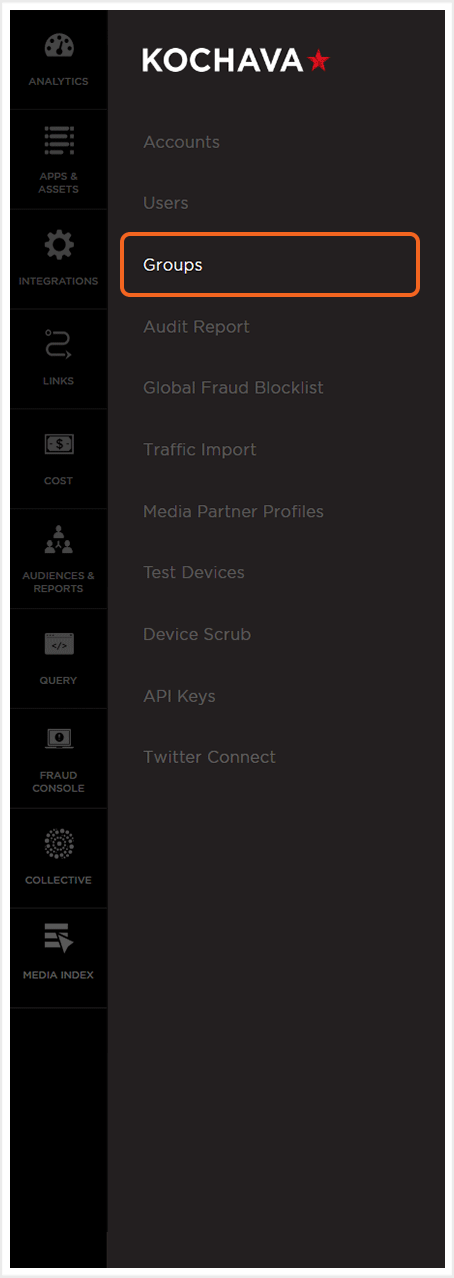Select the highlighted Groups item
The image size is (454, 1278).
tap(270, 265)
